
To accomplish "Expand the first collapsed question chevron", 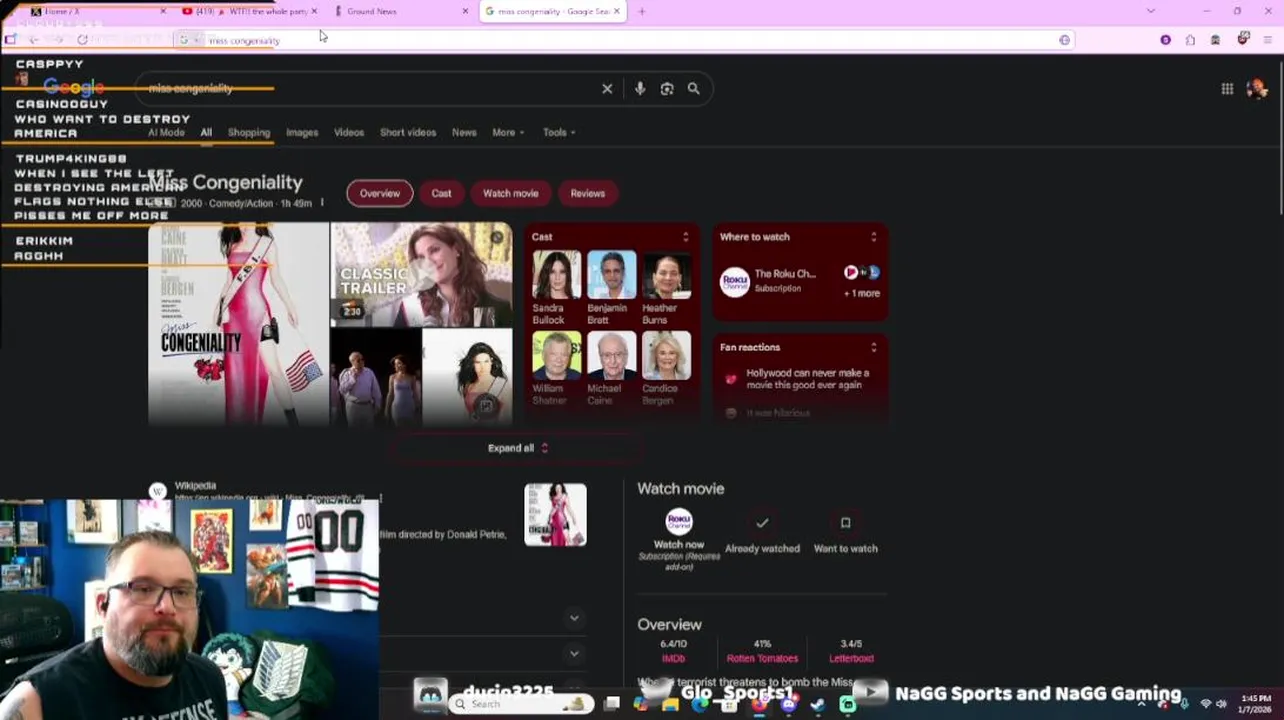I will click(574, 618).
